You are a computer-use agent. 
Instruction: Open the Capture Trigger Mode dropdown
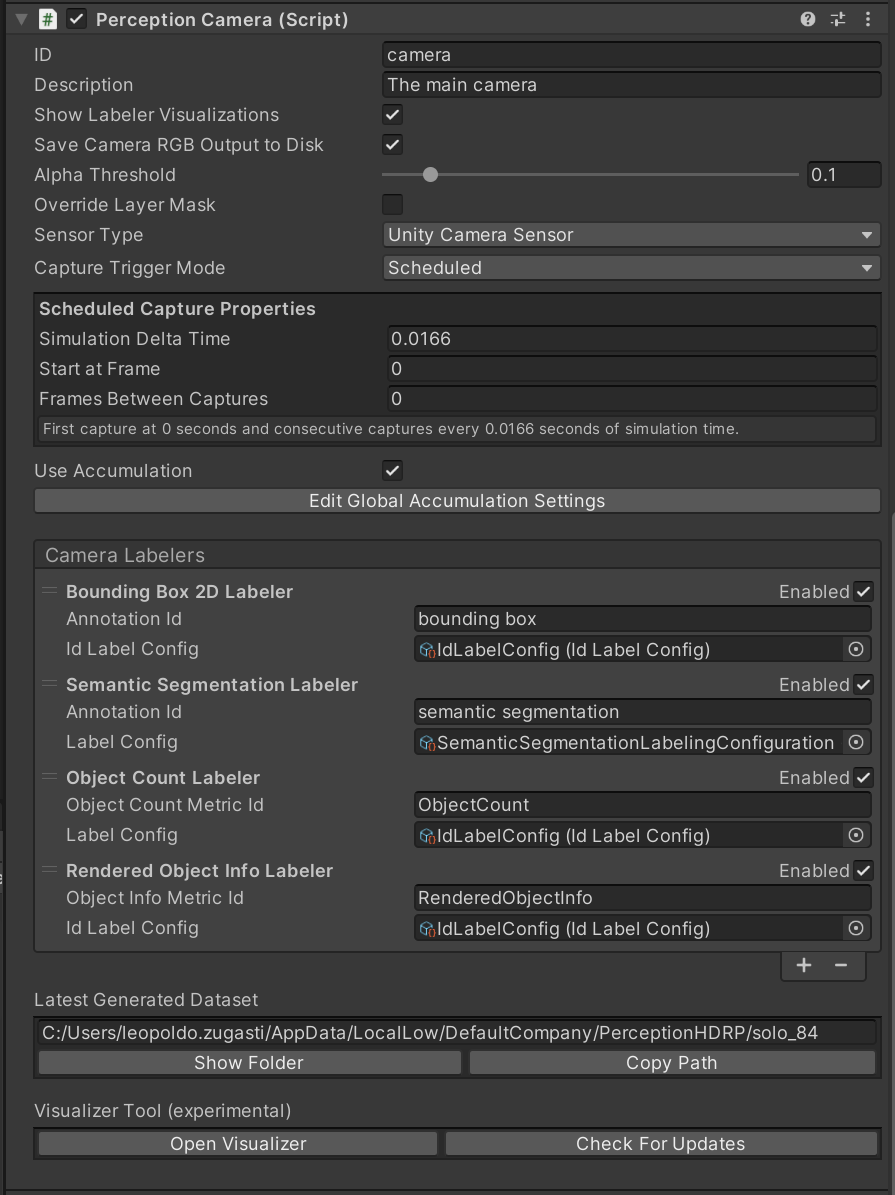point(631,268)
